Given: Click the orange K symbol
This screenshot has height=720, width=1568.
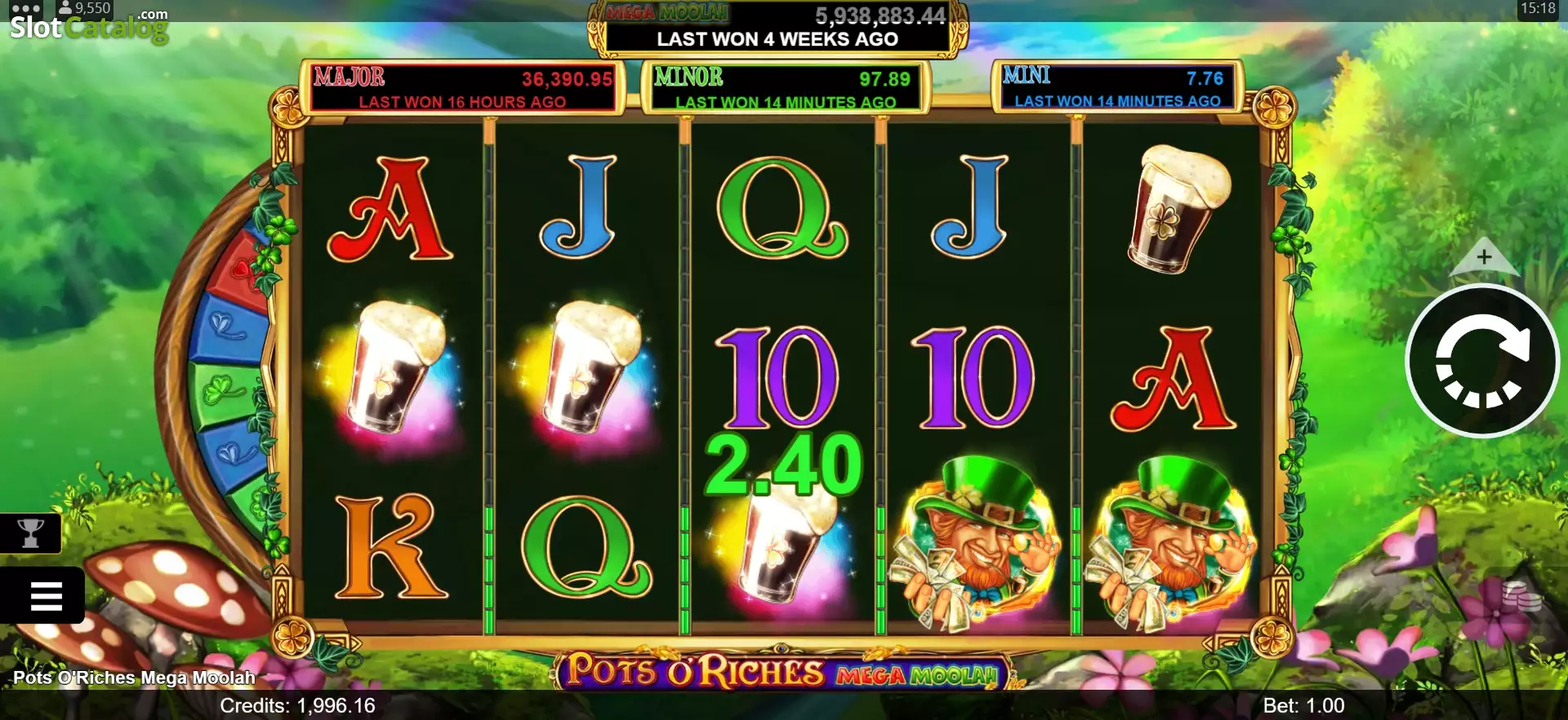Looking at the screenshot, I should point(390,547).
